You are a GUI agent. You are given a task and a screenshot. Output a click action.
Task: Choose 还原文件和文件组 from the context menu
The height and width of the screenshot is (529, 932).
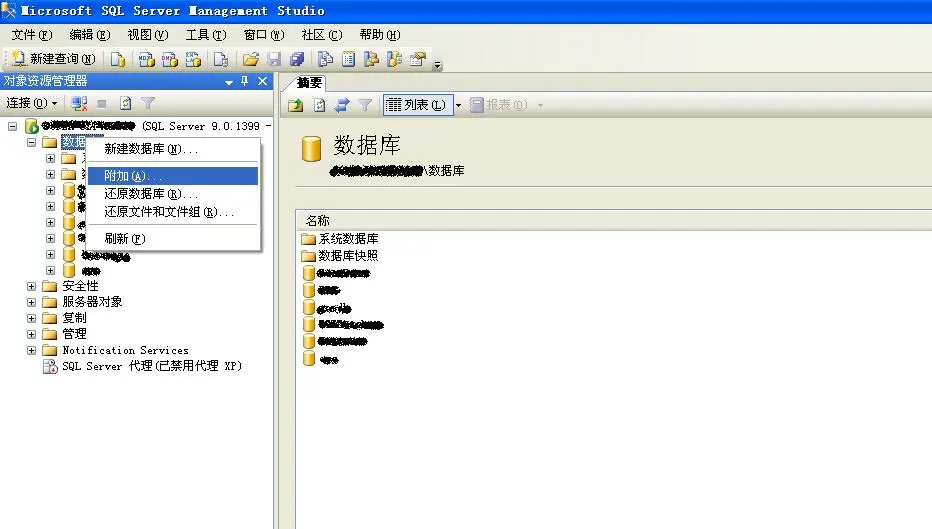(x=173, y=212)
